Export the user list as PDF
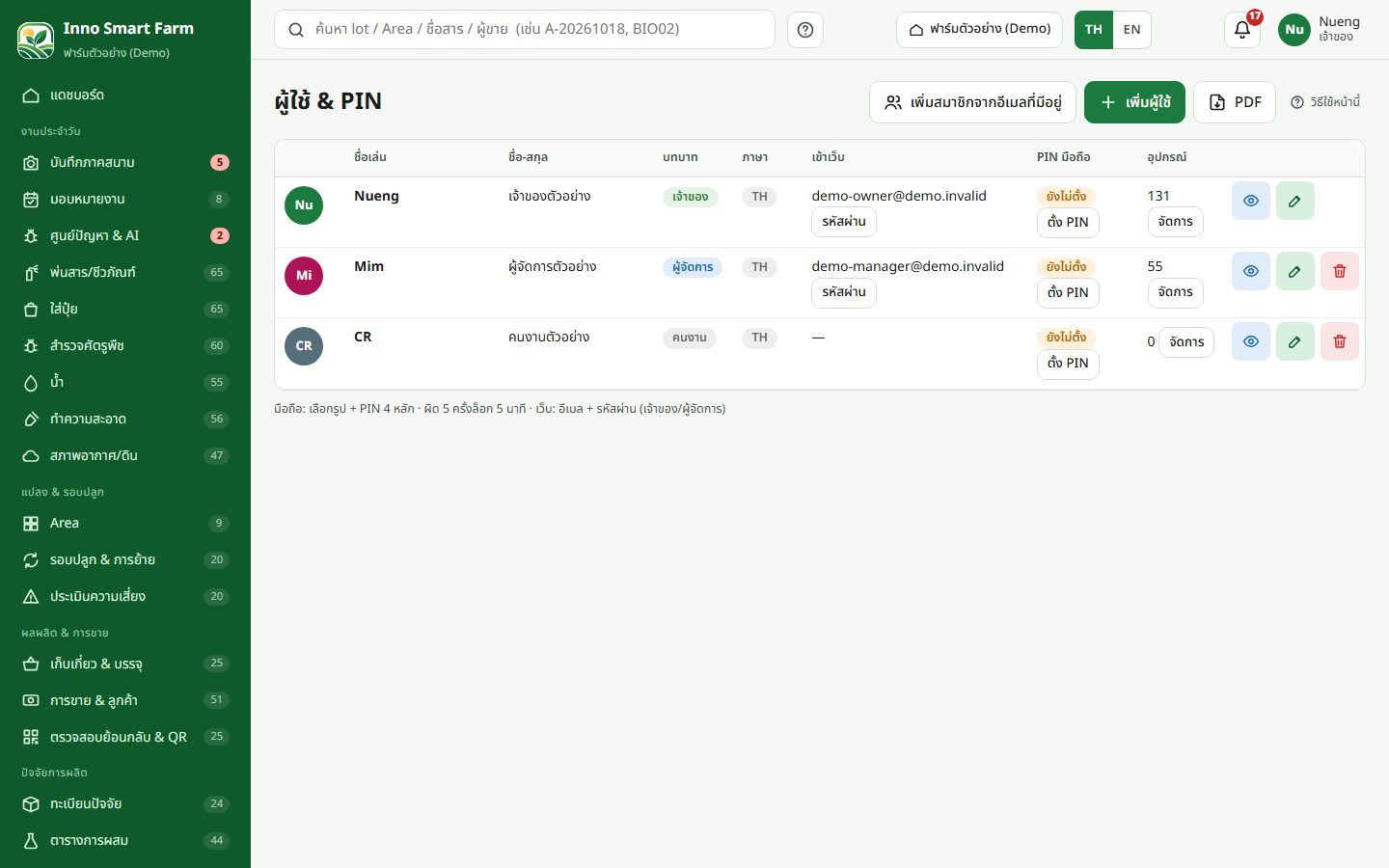1389x868 pixels. [x=1235, y=102]
